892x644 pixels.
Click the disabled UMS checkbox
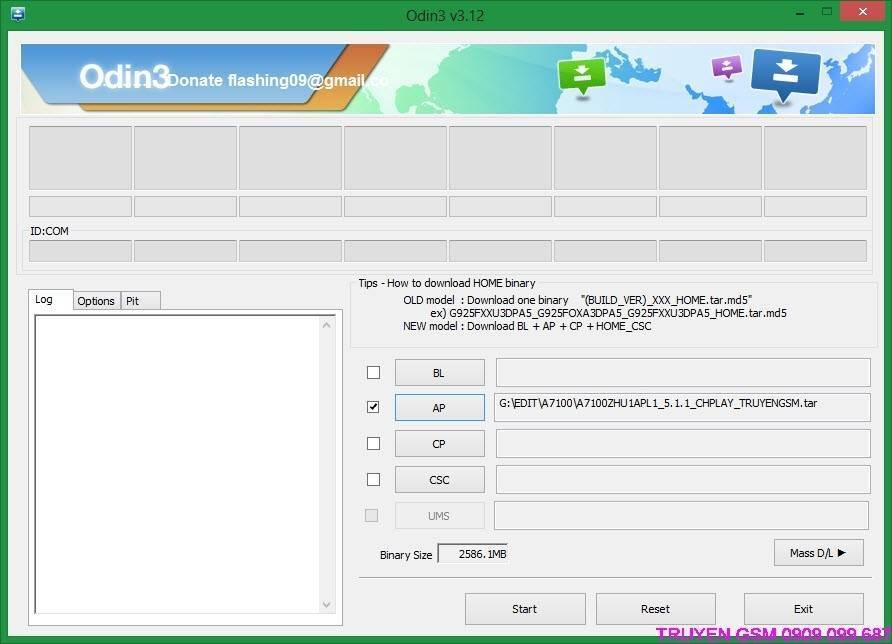[x=371, y=515]
